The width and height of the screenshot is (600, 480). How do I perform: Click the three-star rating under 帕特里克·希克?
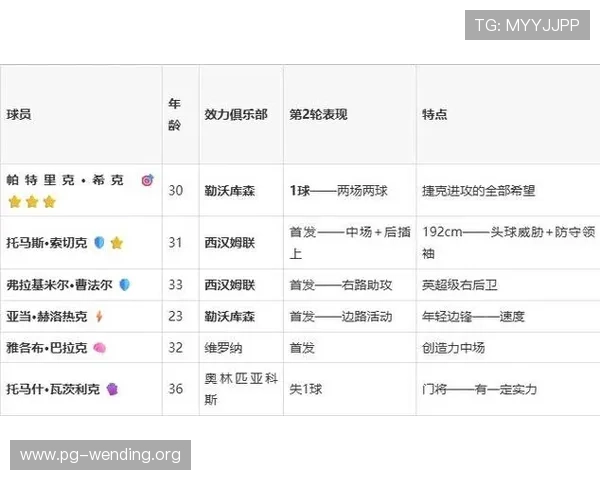pos(32,201)
